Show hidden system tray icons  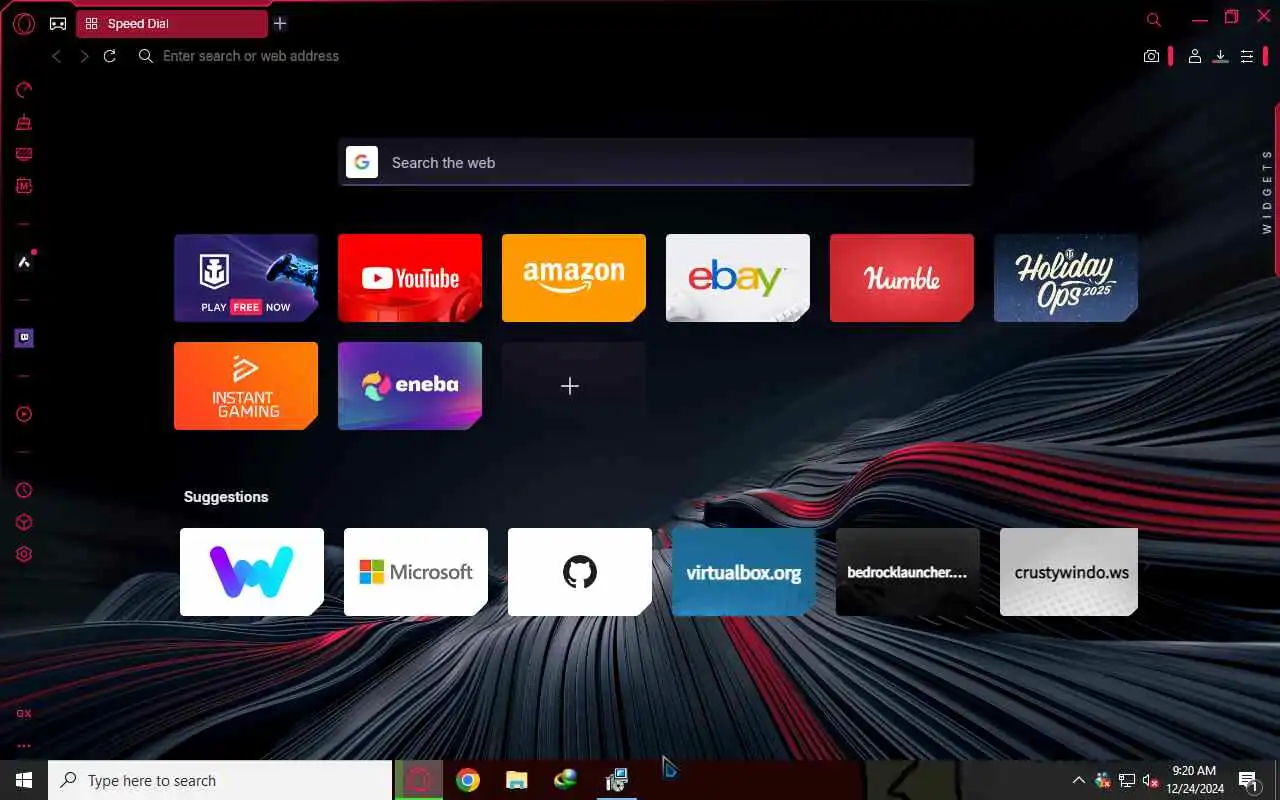(x=1078, y=780)
